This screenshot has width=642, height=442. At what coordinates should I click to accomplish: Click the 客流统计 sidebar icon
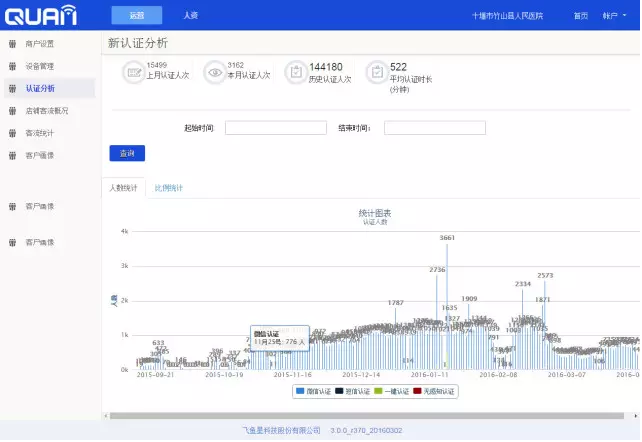pyautogui.click(x=13, y=133)
